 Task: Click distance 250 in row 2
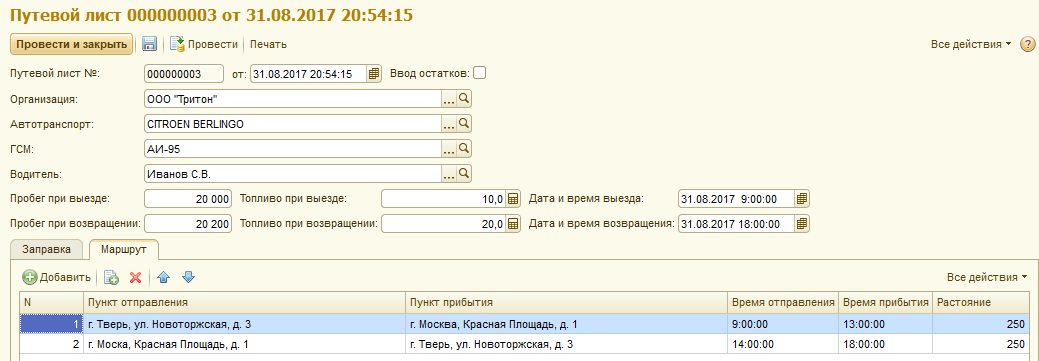(981, 344)
